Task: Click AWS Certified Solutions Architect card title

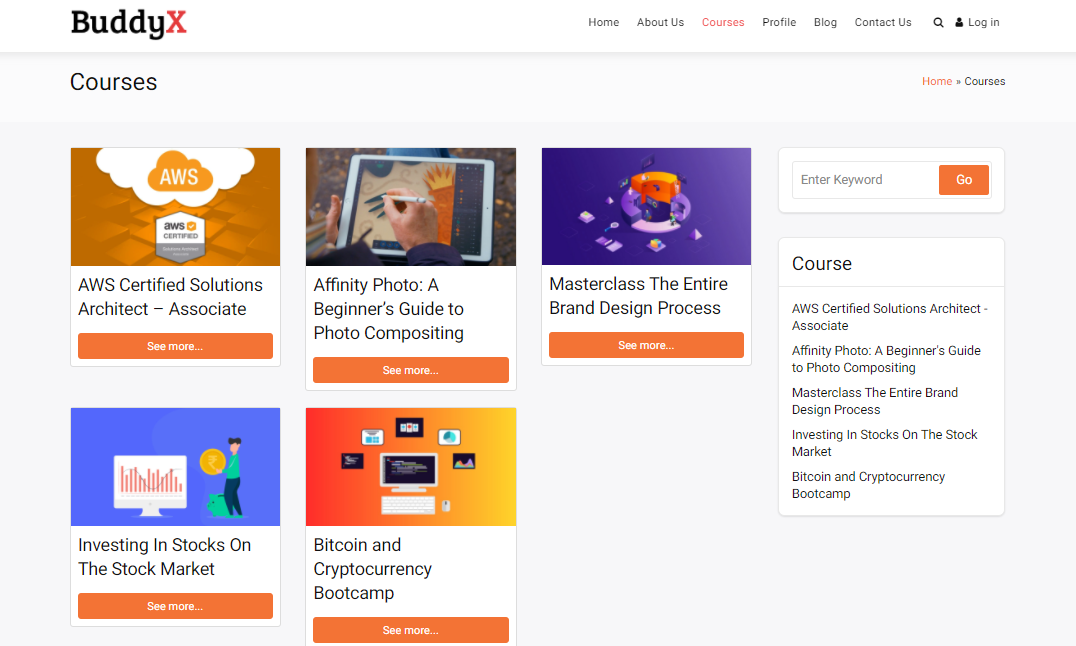Action: click(x=170, y=297)
